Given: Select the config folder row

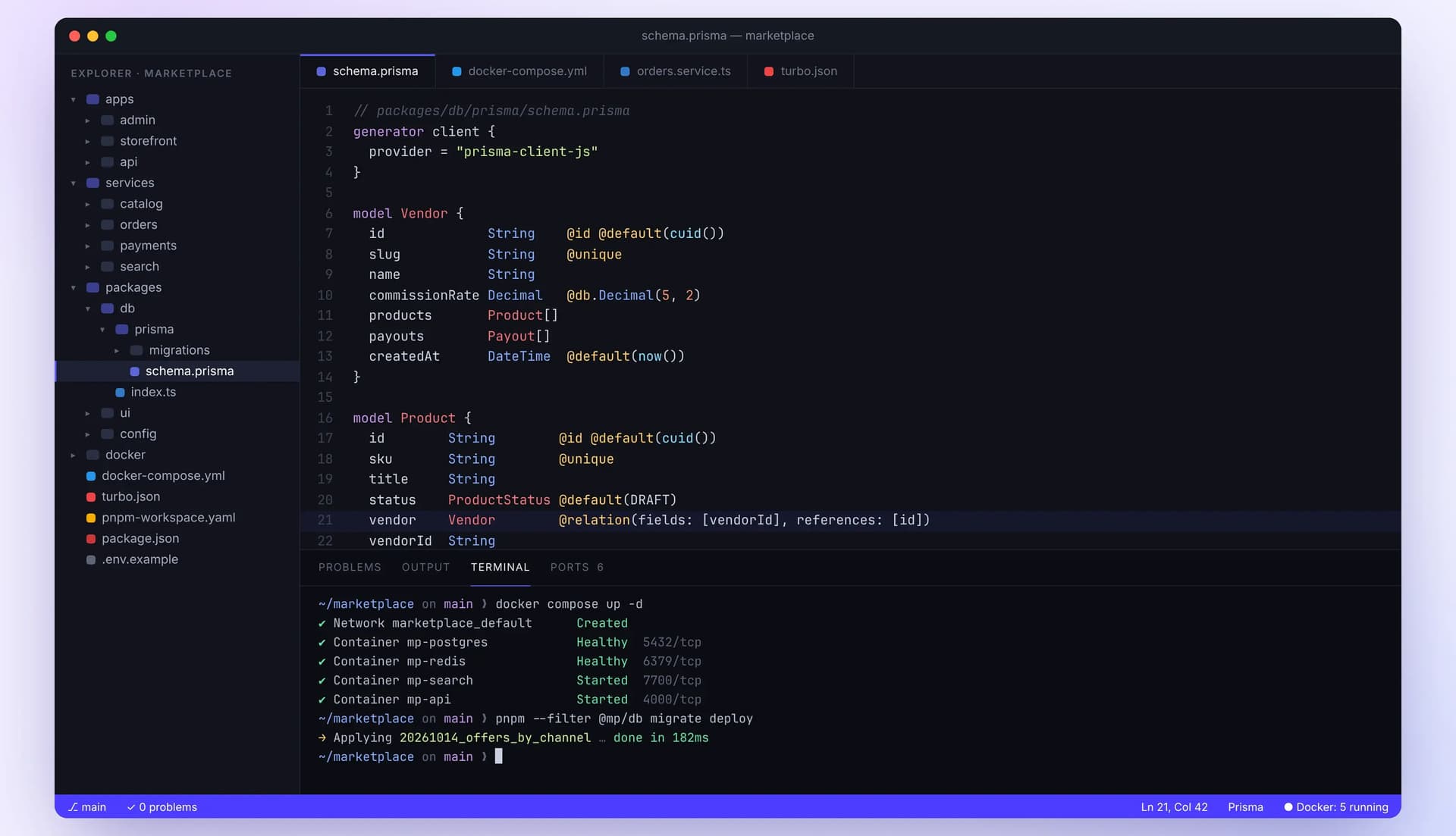Looking at the screenshot, I should (x=177, y=434).
